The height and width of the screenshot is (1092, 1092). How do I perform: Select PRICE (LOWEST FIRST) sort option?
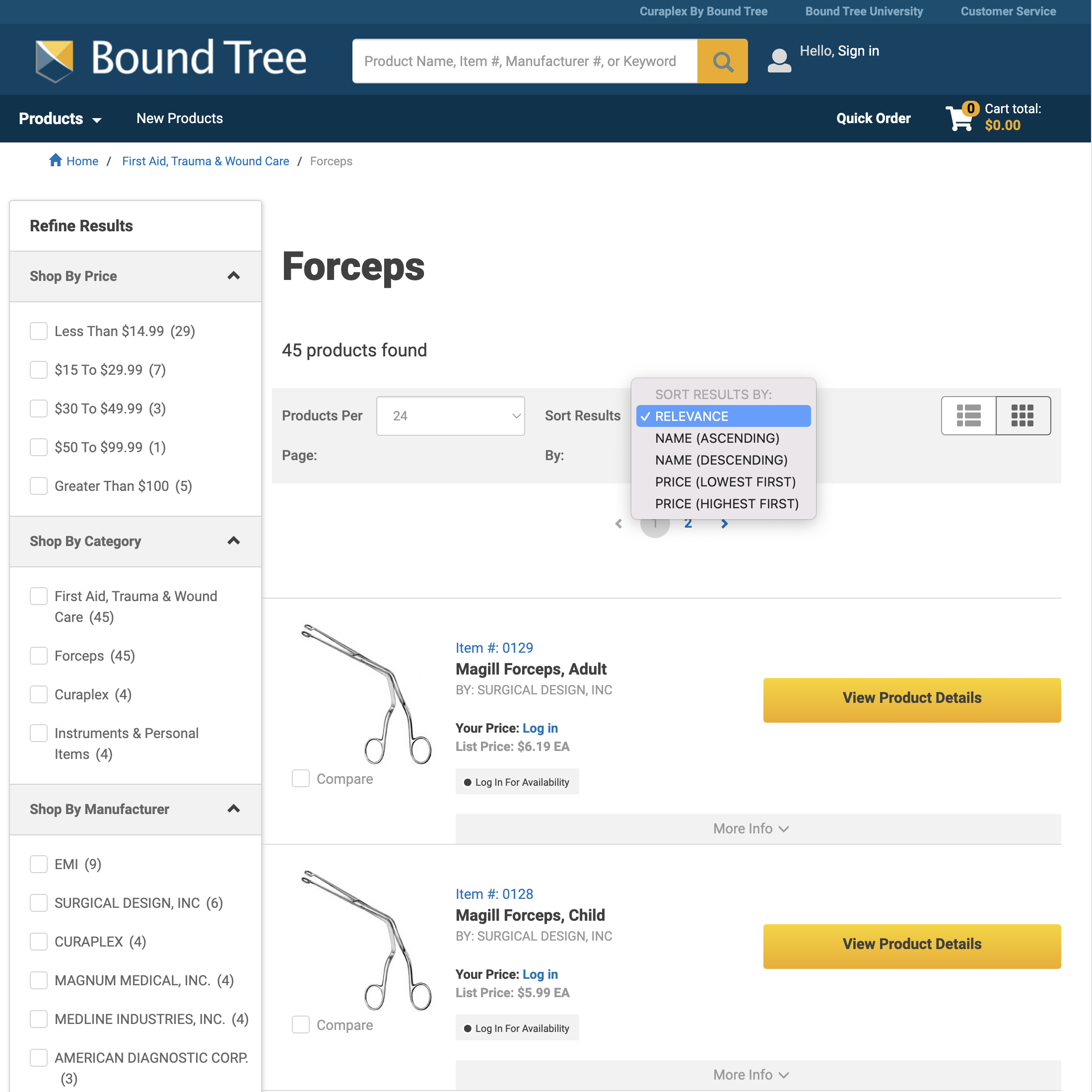[x=726, y=481]
